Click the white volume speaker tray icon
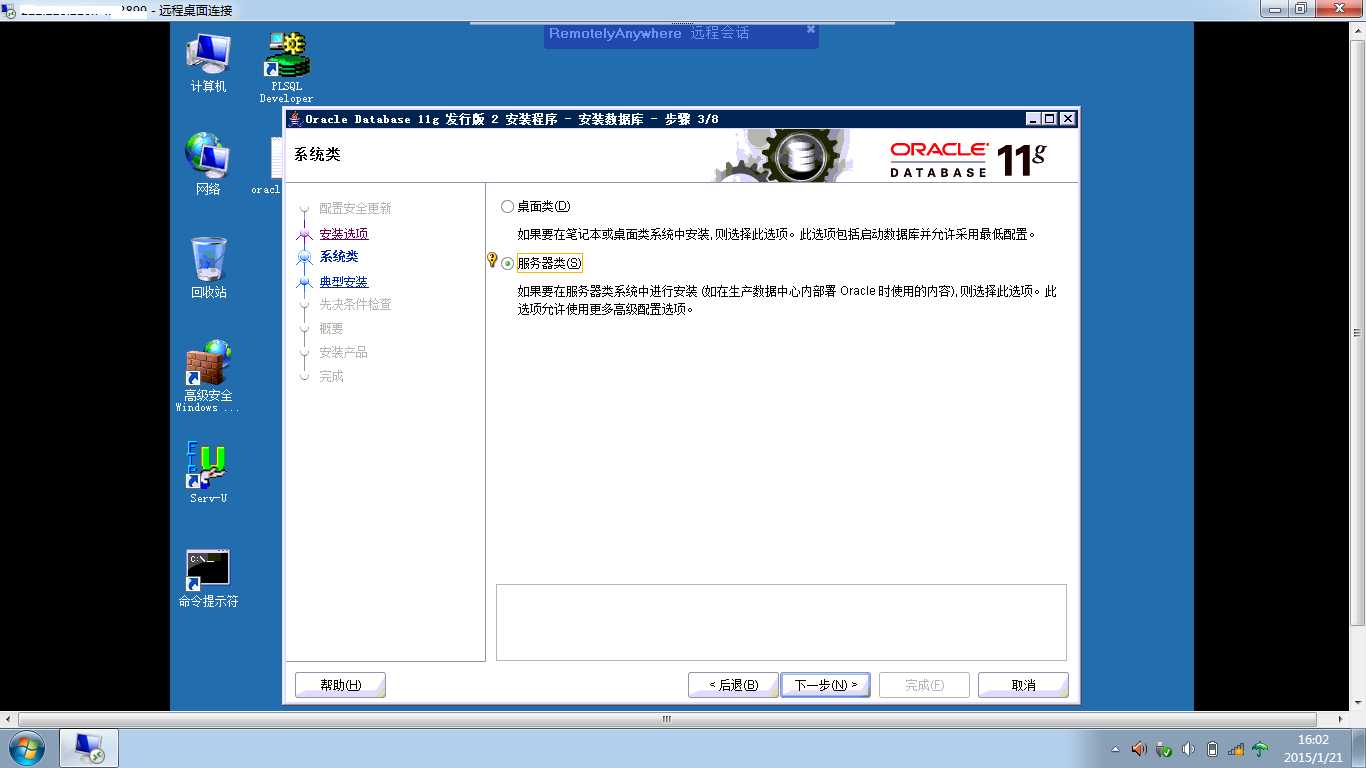Viewport: 1366px width, 768px height. tap(1188, 749)
